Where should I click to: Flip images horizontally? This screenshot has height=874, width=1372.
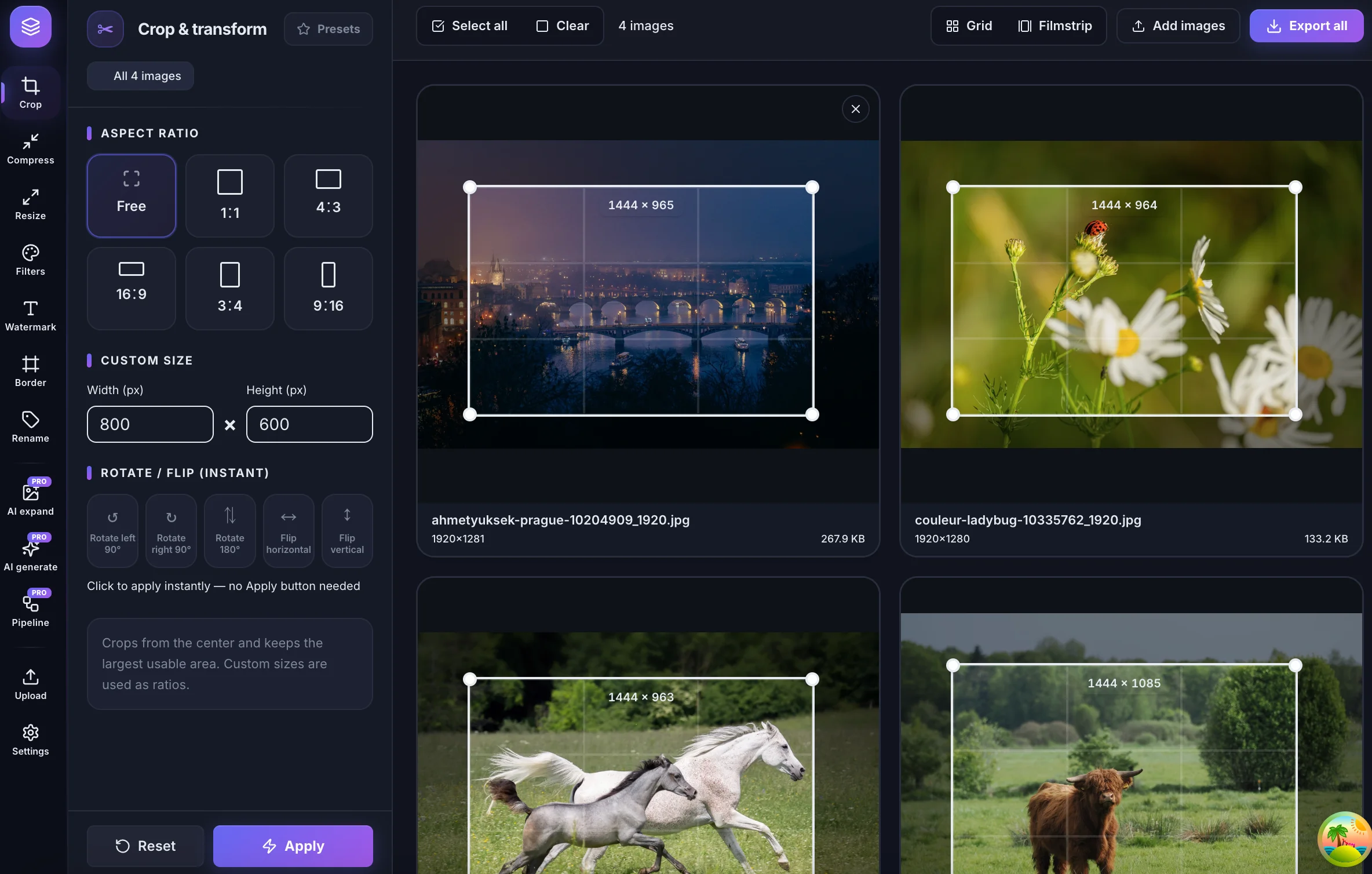pyautogui.click(x=289, y=531)
